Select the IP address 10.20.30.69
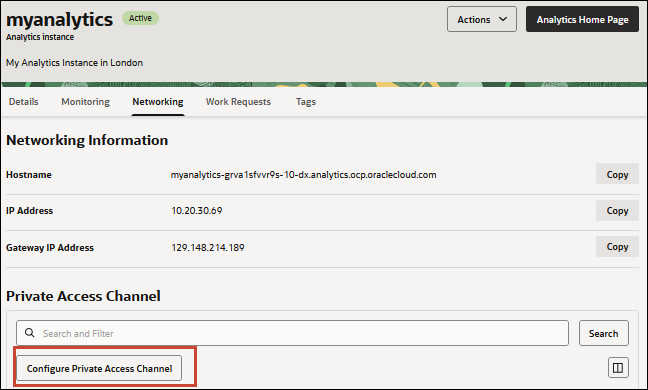The image size is (648, 390). point(197,211)
